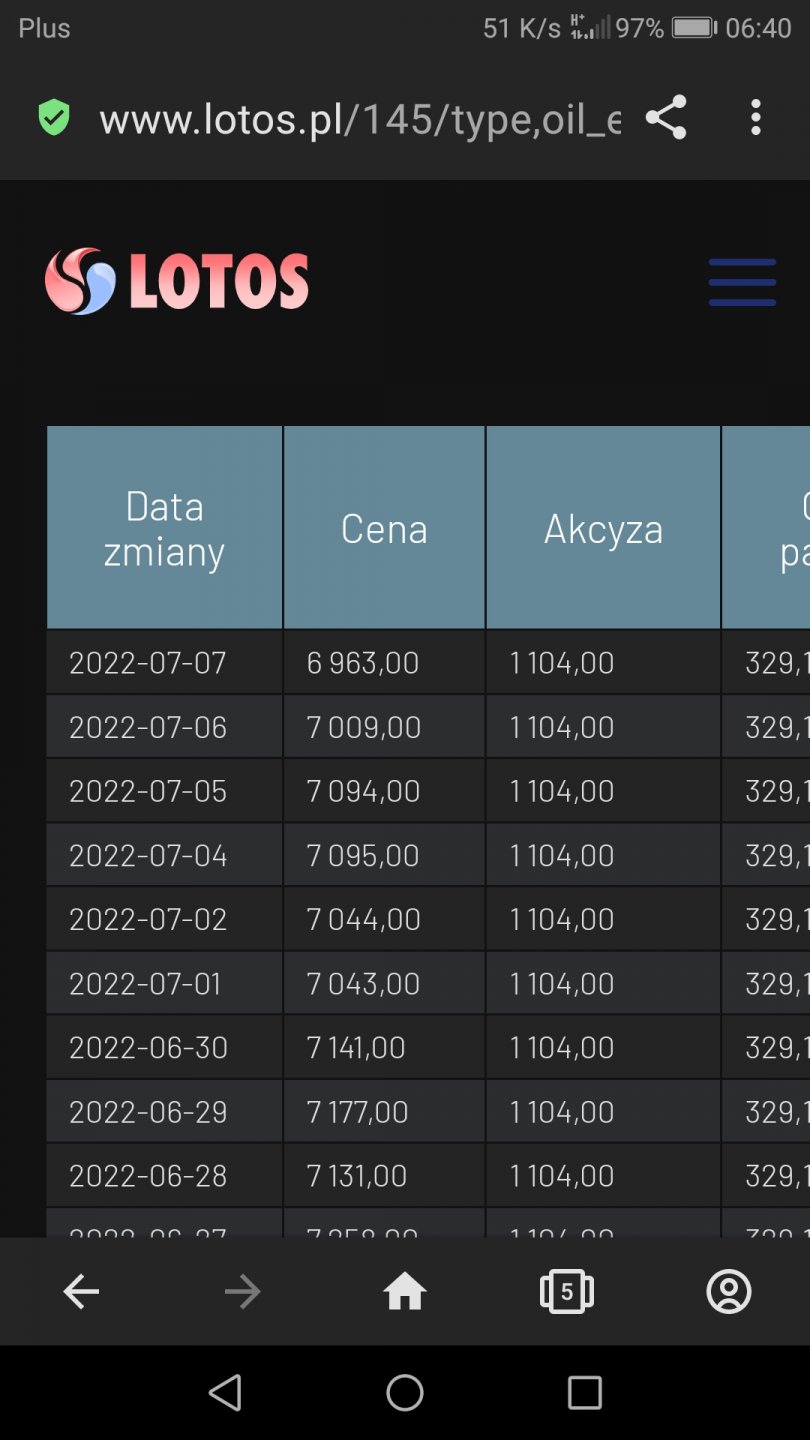Go back with browser back arrow
810x1440 pixels.
tap(81, 1292)
